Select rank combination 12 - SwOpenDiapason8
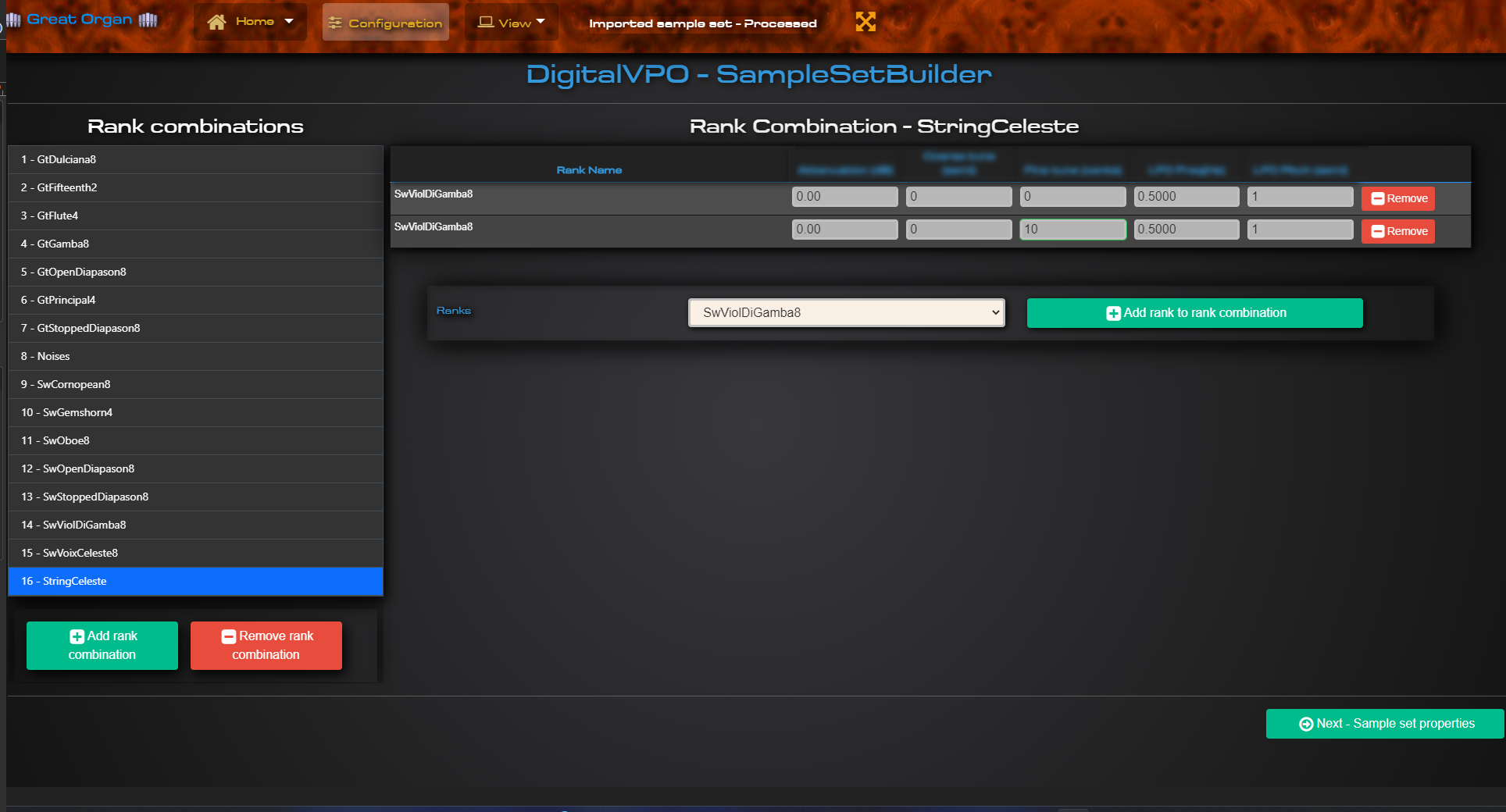The image size is (1506, 812). (x=195, y=468)
